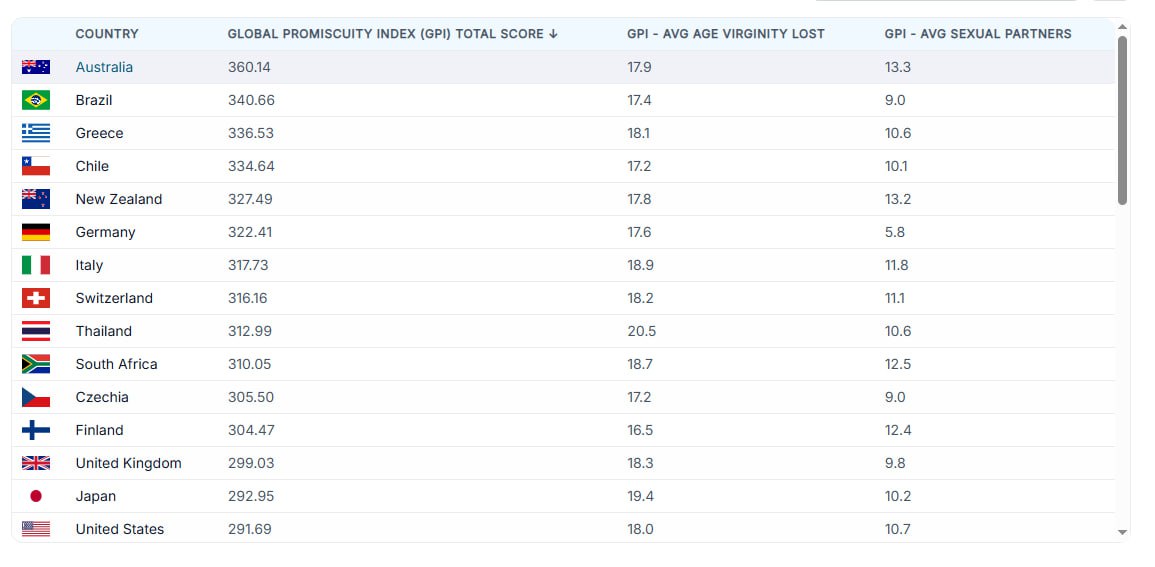The image size is (1155, 567).
Task: Click the South Africa flag icon
Action: pos(36,364)
